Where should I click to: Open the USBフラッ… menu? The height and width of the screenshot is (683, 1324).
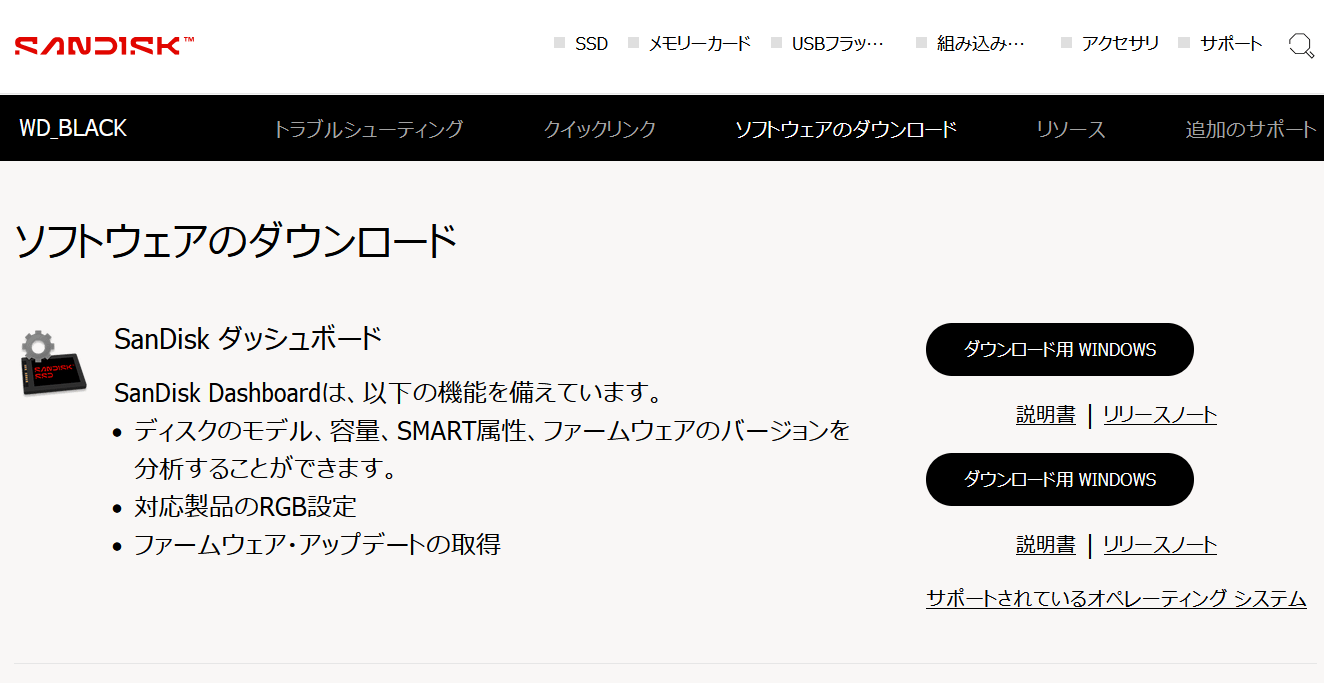838,44
